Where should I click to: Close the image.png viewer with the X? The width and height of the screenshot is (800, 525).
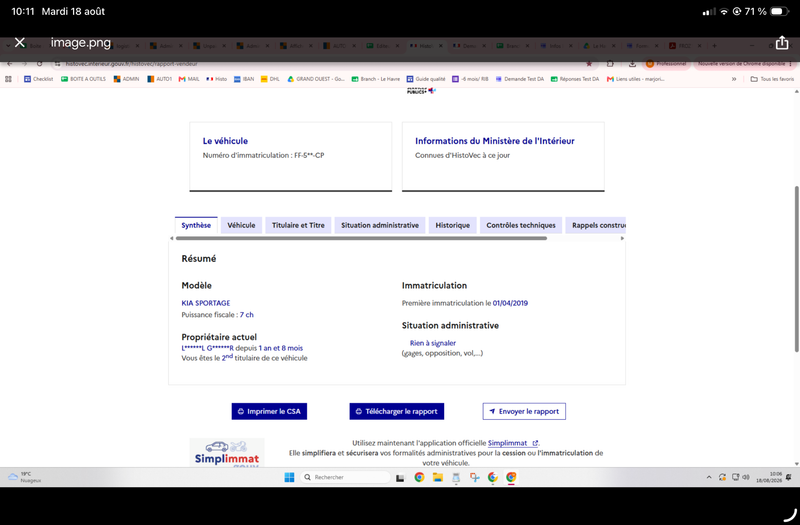(x=20, y=43)
